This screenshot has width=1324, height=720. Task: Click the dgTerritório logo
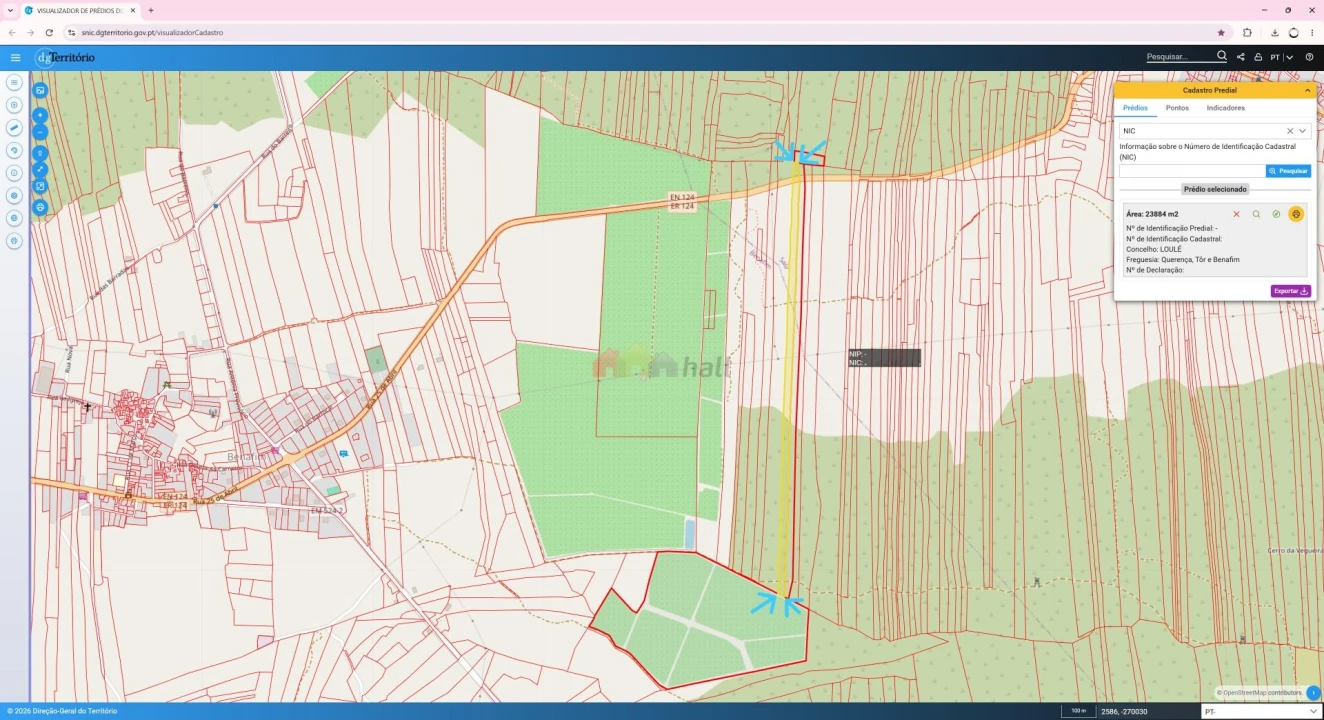65,58
